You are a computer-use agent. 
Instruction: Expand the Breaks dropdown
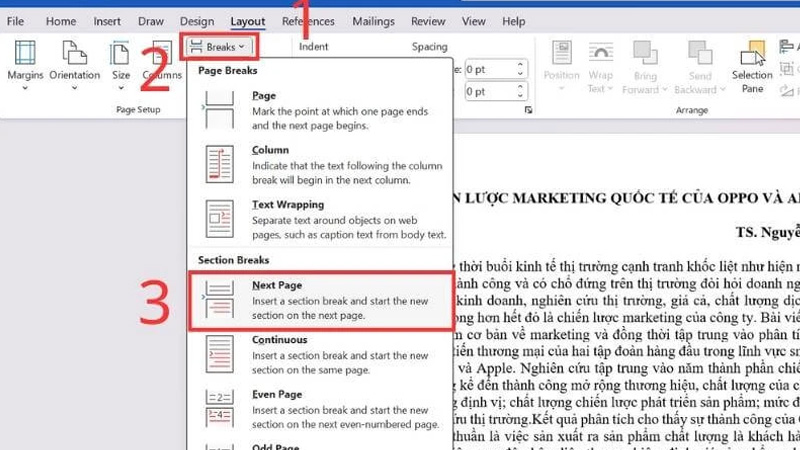pos(217,46)
